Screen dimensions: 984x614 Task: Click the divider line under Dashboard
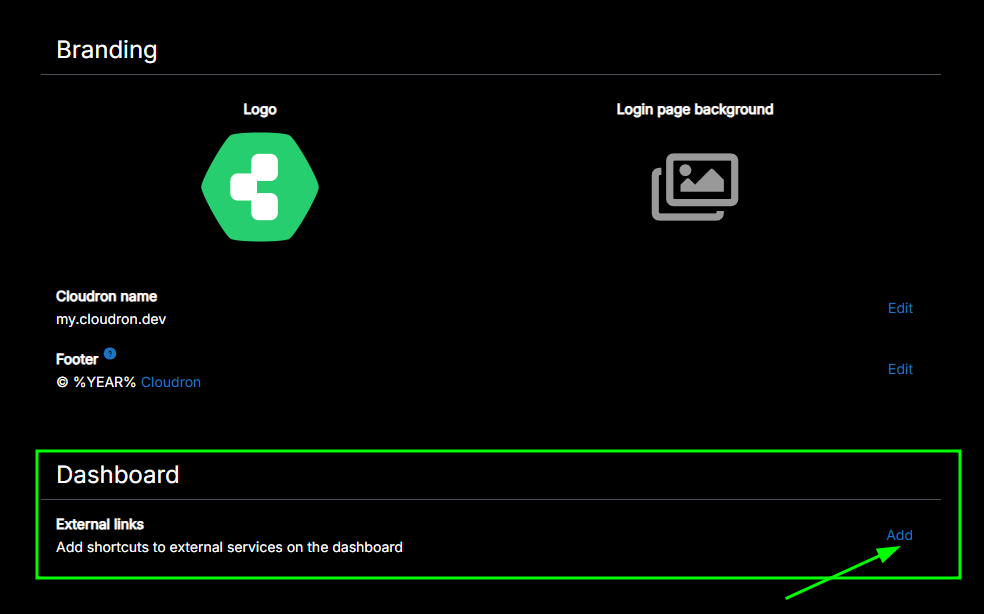(x=490, y=499)
